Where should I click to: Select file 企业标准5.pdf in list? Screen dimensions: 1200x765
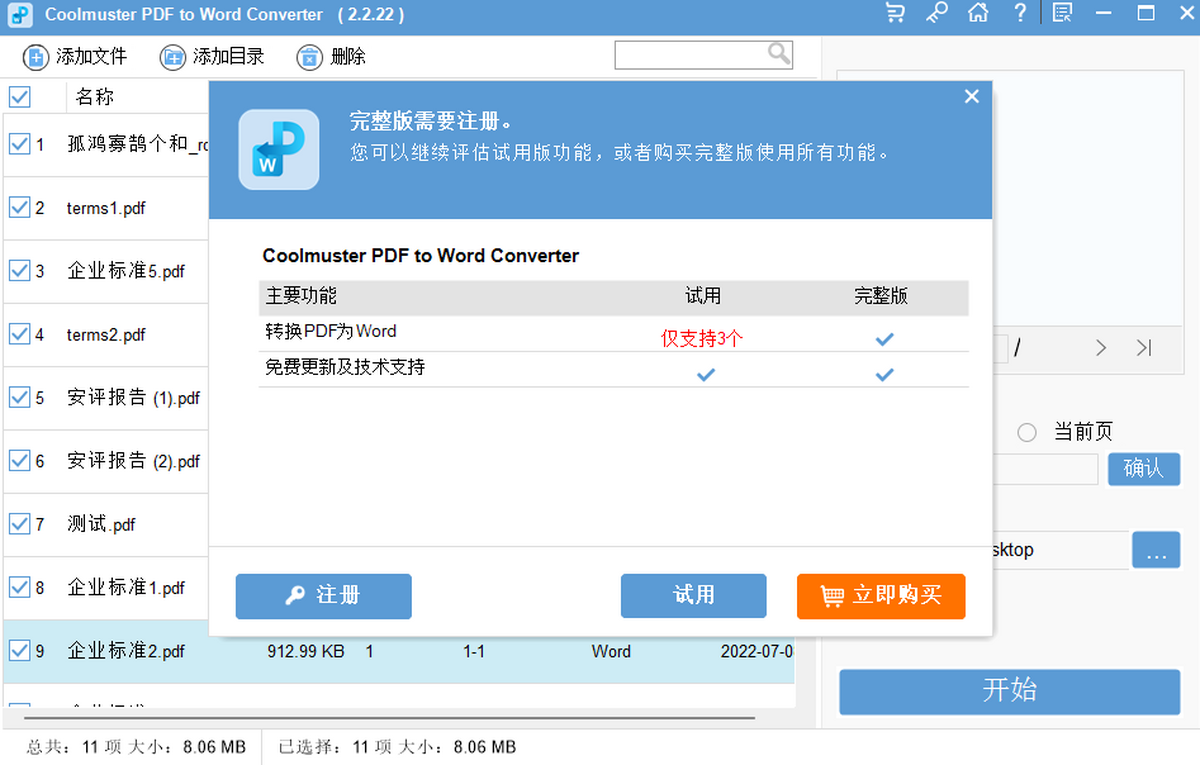click(x=126, y=271)
